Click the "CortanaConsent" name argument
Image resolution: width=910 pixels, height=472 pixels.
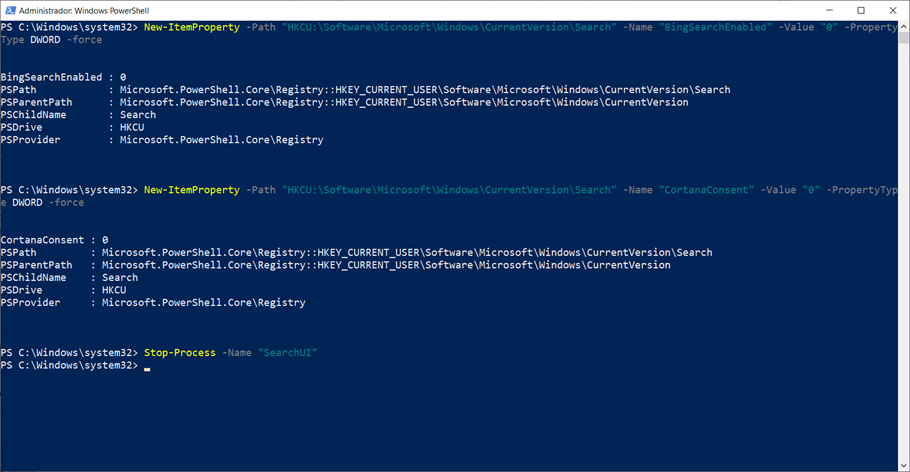click(x=706, y=190)
